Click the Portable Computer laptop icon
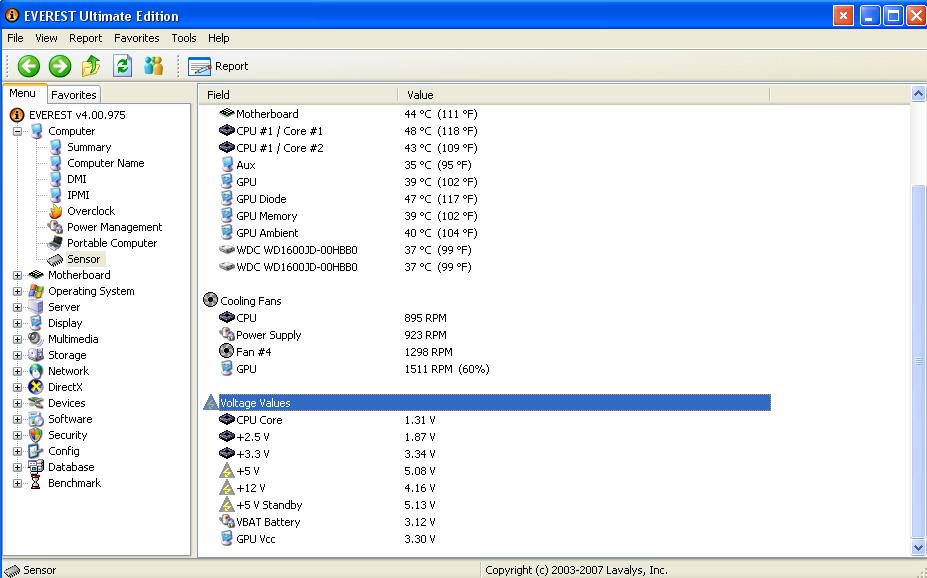This screenshot has width=927, height=578. pyautogui.click(x=56, y=243)
